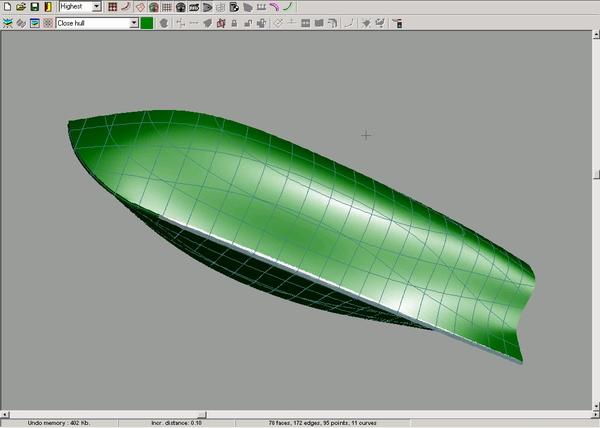This screenshot has width=600, height=428.
Task: Click the grey spark-shaped icon
Action: pyautogui.click(x=366, y=23)
